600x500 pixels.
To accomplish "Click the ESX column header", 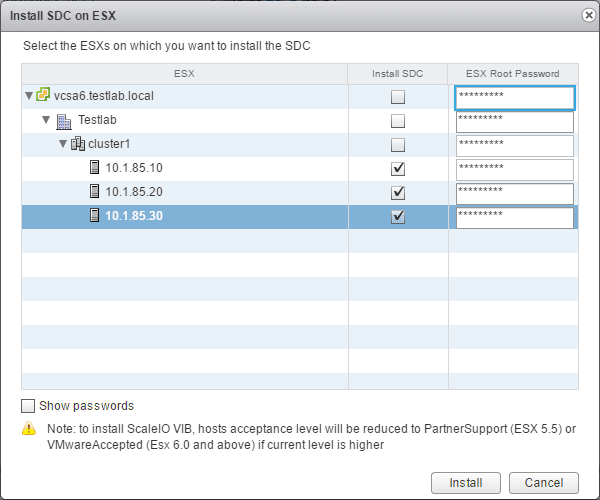I will click(184, 73).
